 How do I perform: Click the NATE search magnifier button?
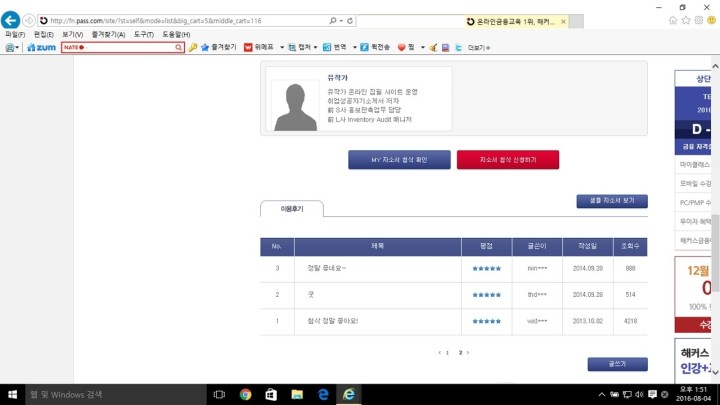pos(179,47)
